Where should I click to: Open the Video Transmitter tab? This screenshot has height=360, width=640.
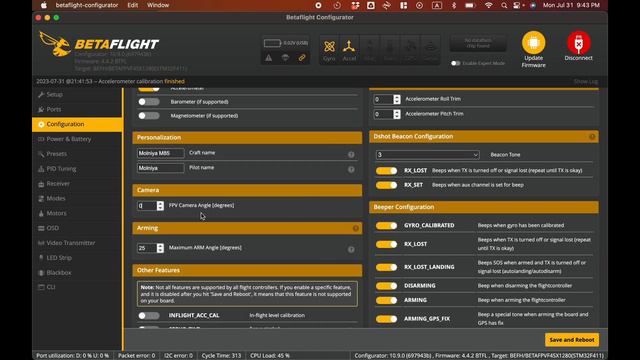77,243
